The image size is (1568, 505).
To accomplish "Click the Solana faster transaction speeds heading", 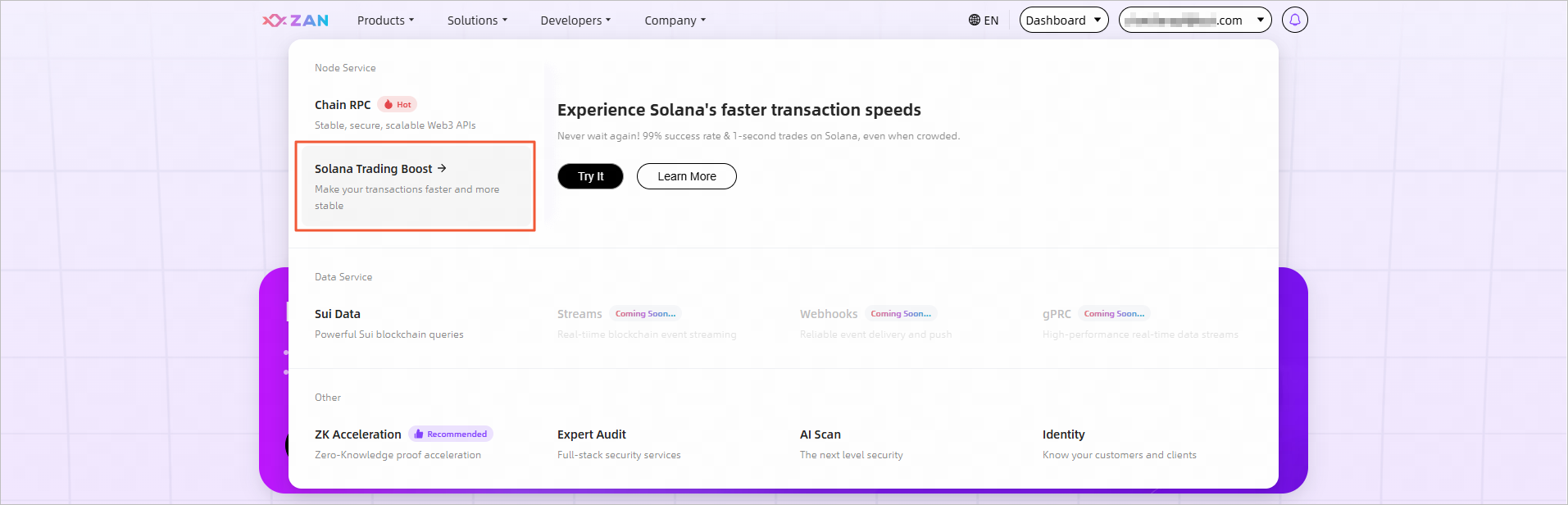I will pyautogui.click(x=739, y=110).
